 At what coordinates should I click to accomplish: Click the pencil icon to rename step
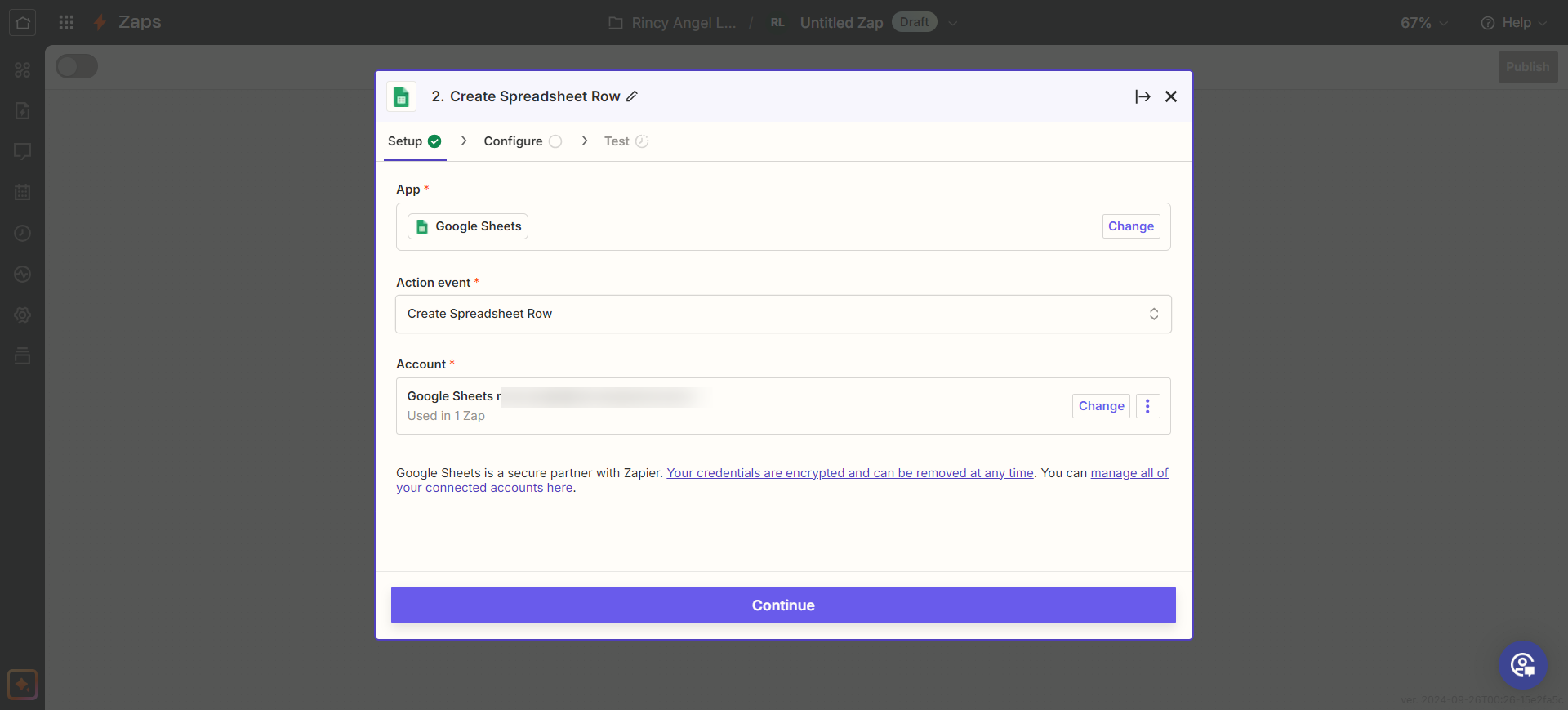632,96
